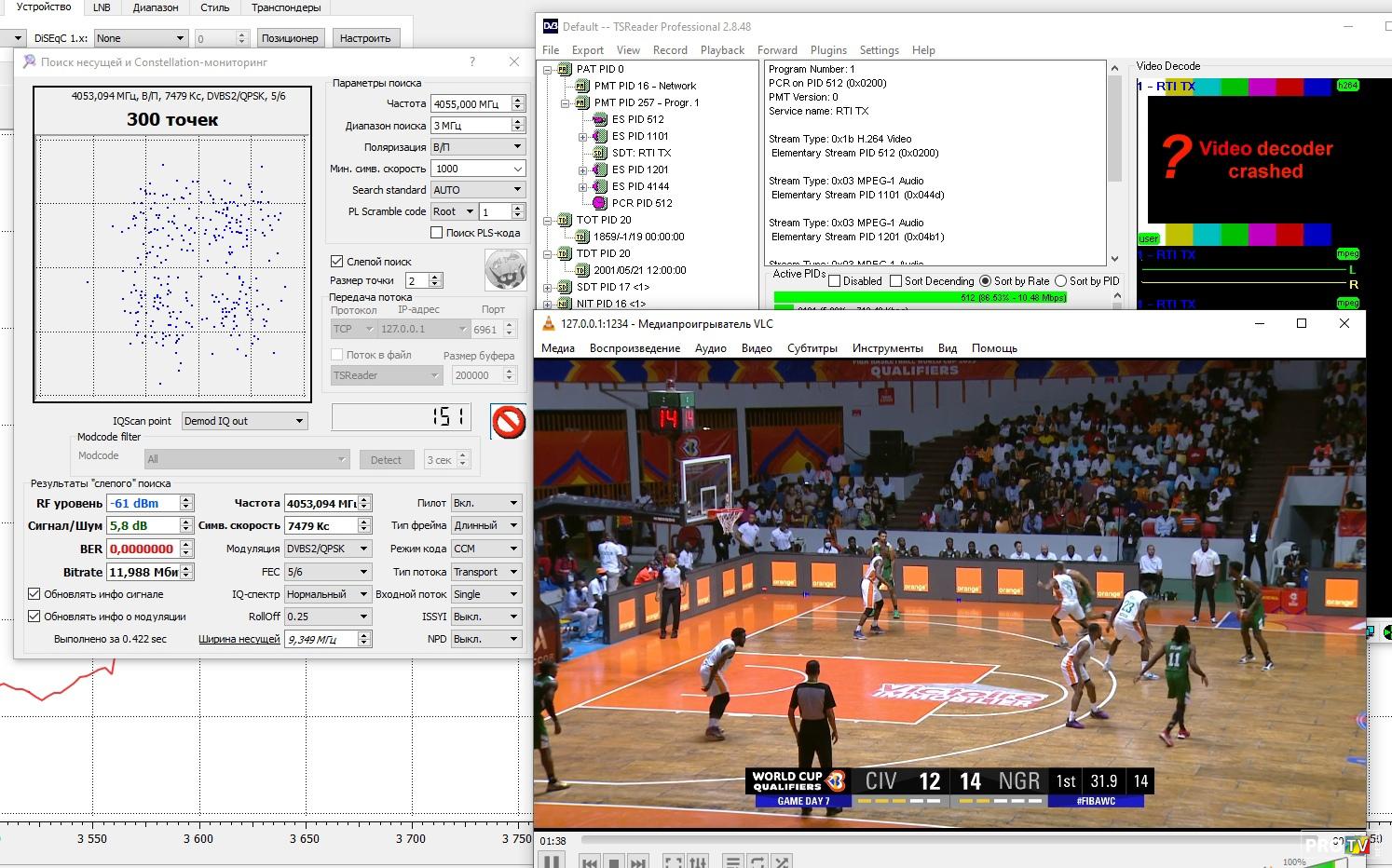Select Sort by PID radio button
Viewport: 1392px width, 868px height.
pos(1060,281)
